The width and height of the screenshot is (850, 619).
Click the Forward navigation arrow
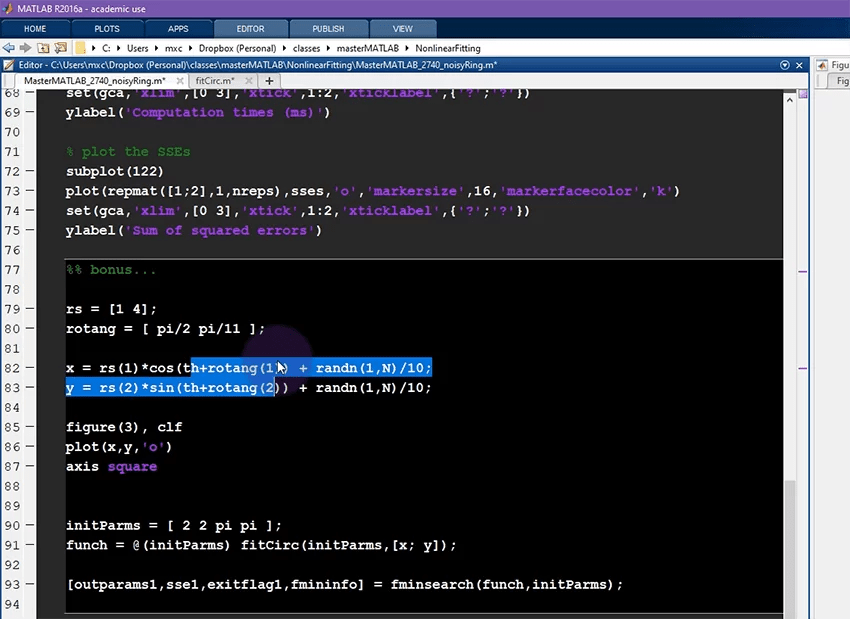click(24, 47)
